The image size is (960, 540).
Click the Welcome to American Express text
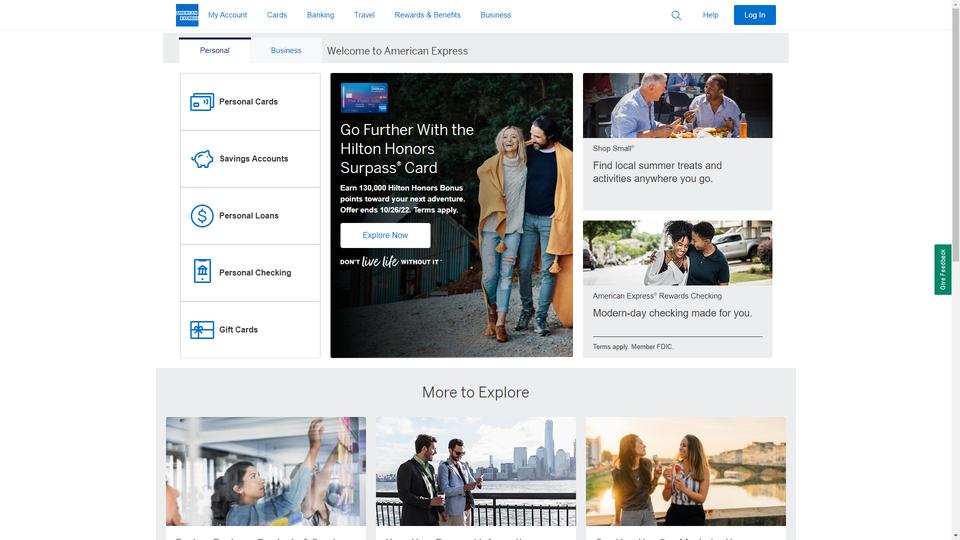(x=397, y=51)
